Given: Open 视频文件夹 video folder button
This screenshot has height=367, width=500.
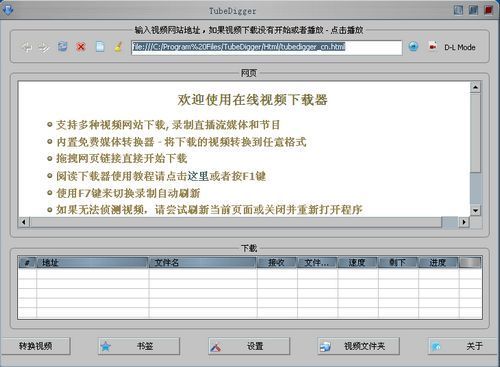Looking at the screenshot, I should (x=359, y=346).
